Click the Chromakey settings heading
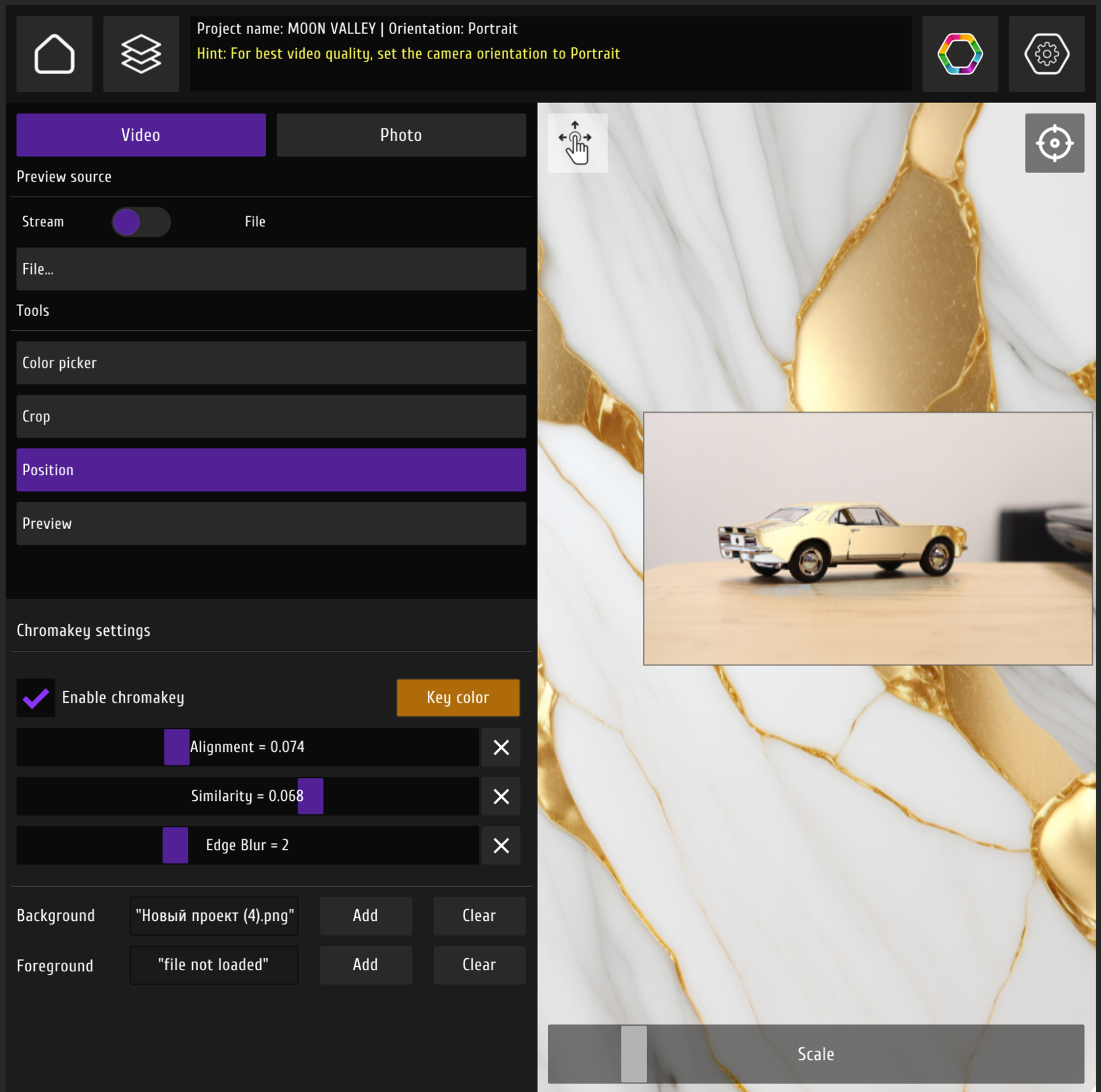The image size is (1101, 1092). (x=83, y=631)
